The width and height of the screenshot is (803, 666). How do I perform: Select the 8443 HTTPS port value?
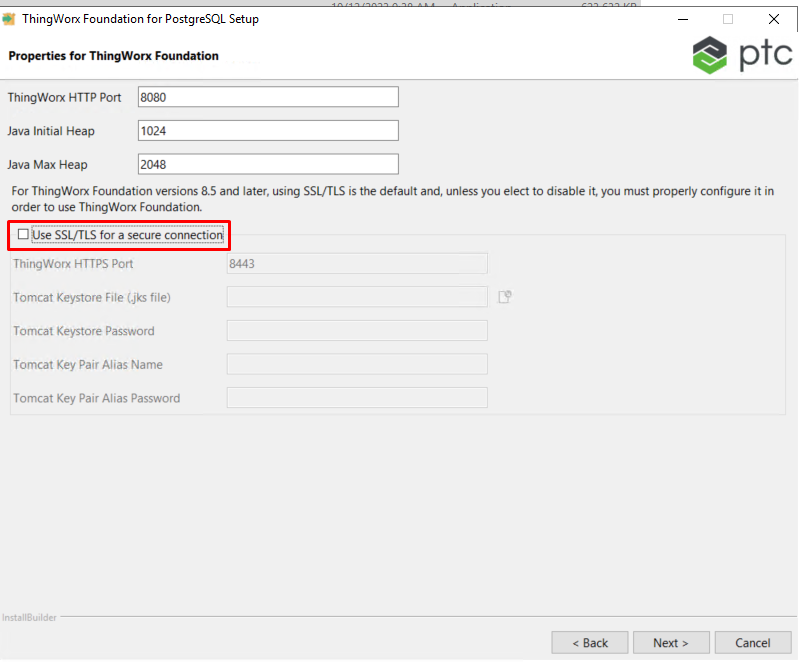(246, 263)
